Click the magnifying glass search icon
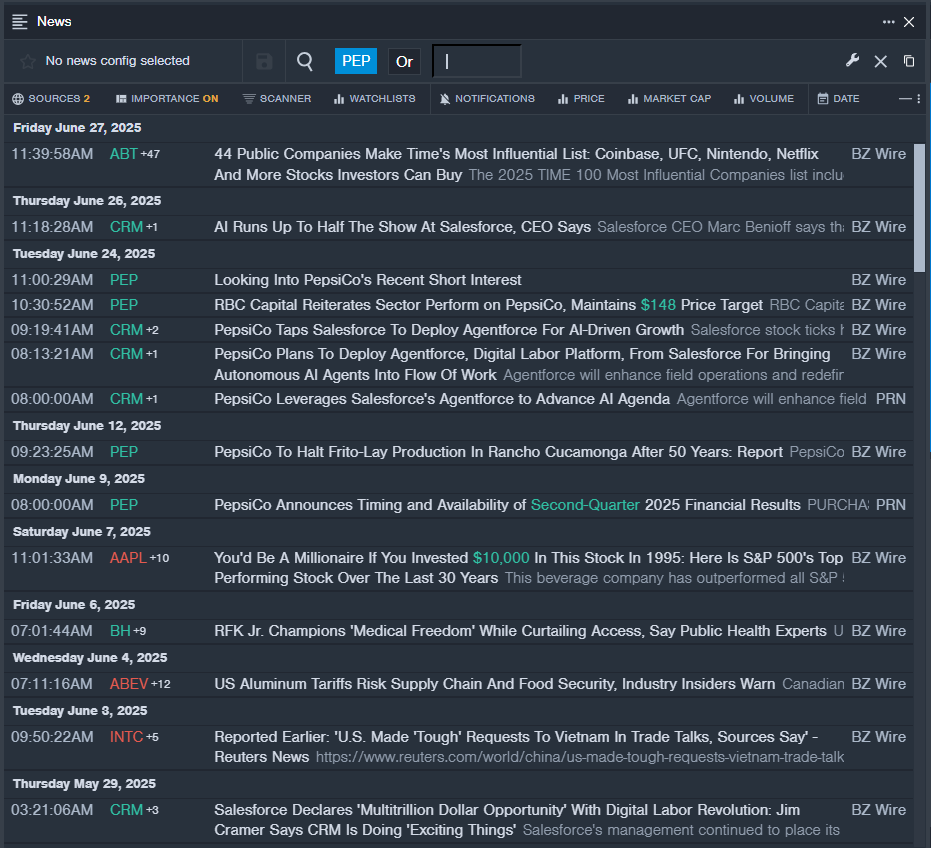 (305, 61)
